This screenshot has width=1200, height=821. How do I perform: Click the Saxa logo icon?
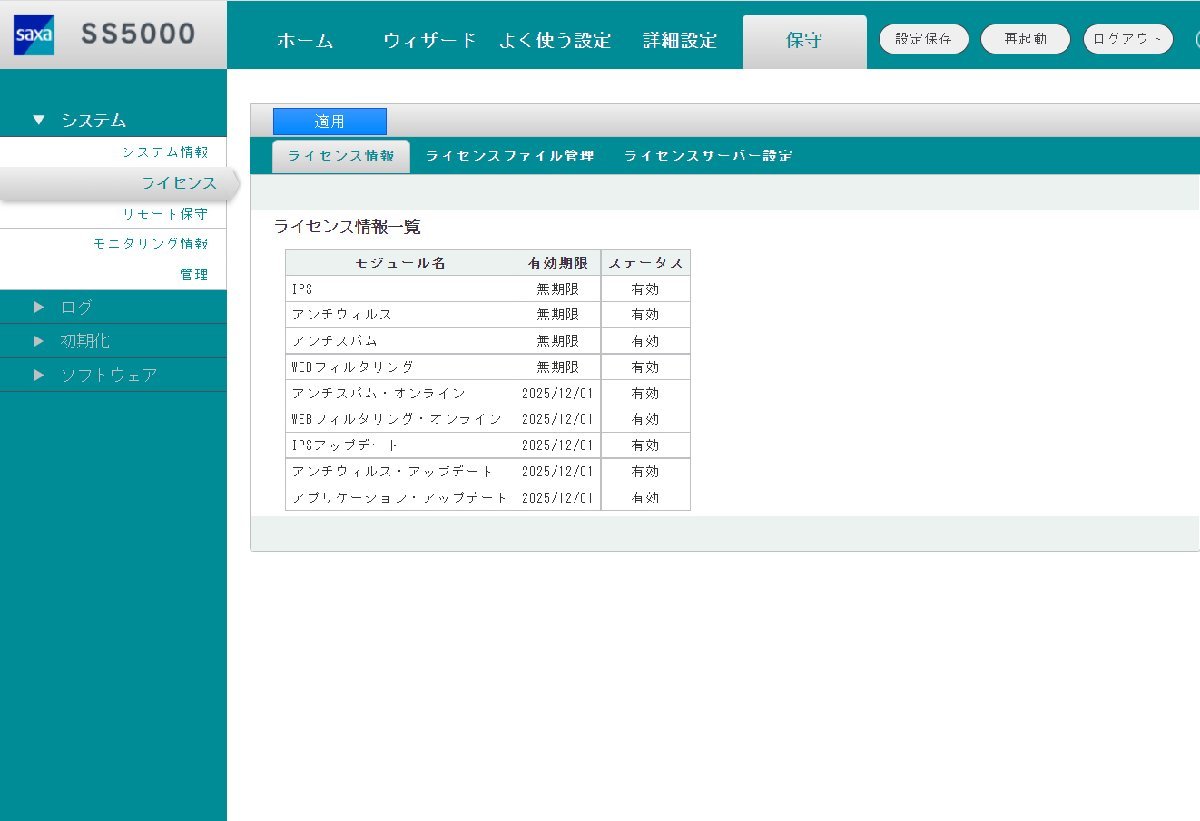click(x=34, y=35)
